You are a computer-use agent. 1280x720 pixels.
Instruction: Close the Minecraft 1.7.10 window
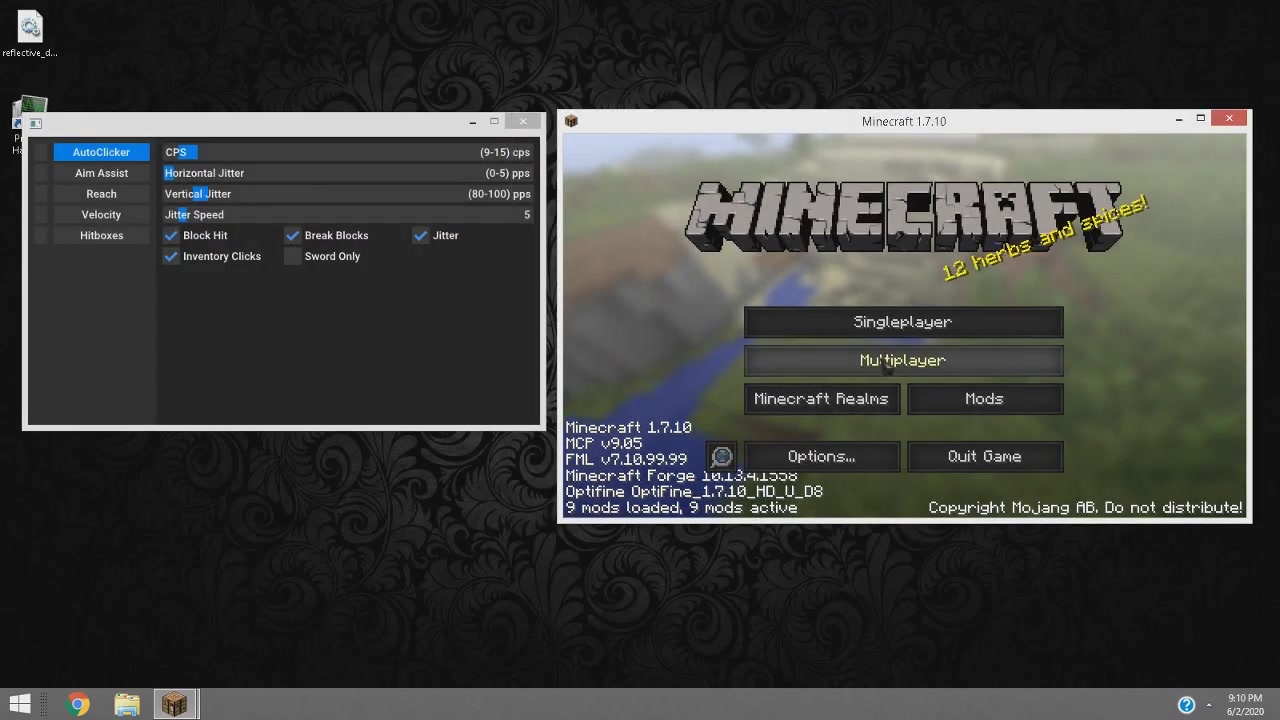tap(1229, 120)
